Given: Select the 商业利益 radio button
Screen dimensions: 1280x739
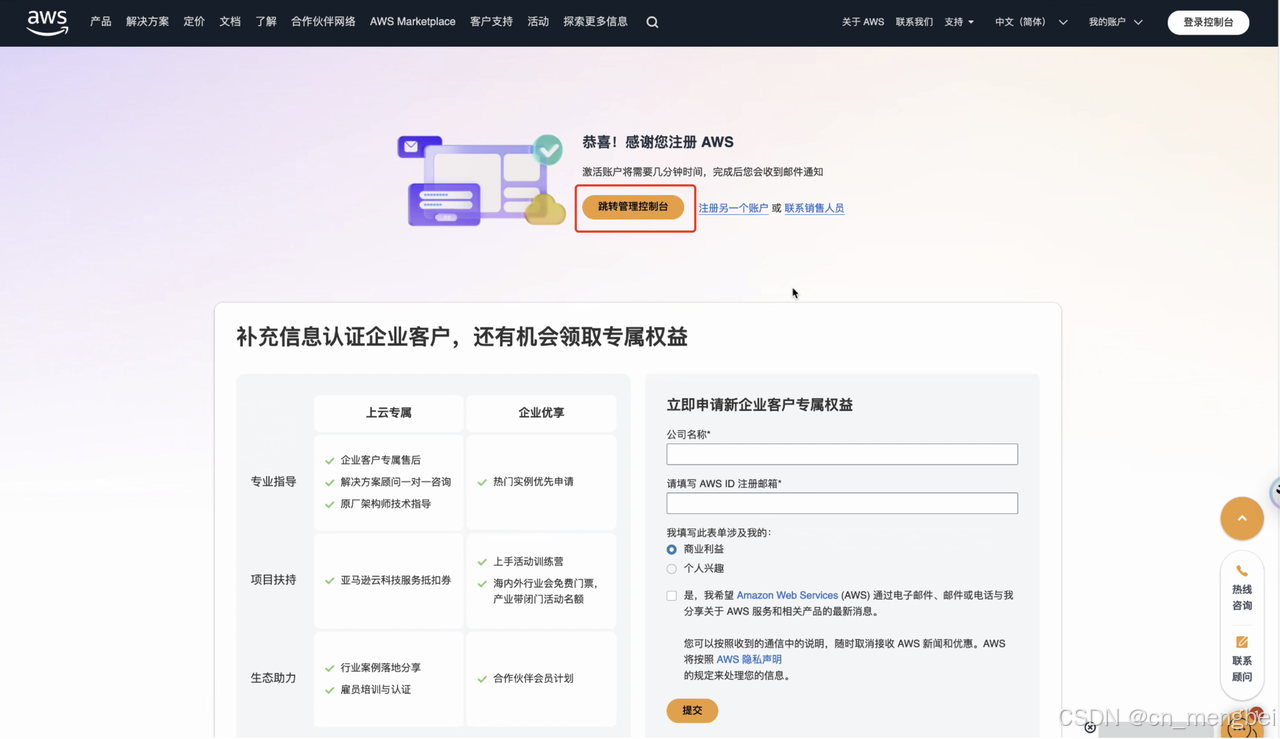Looking at the screenshot, I should (672, 549).
